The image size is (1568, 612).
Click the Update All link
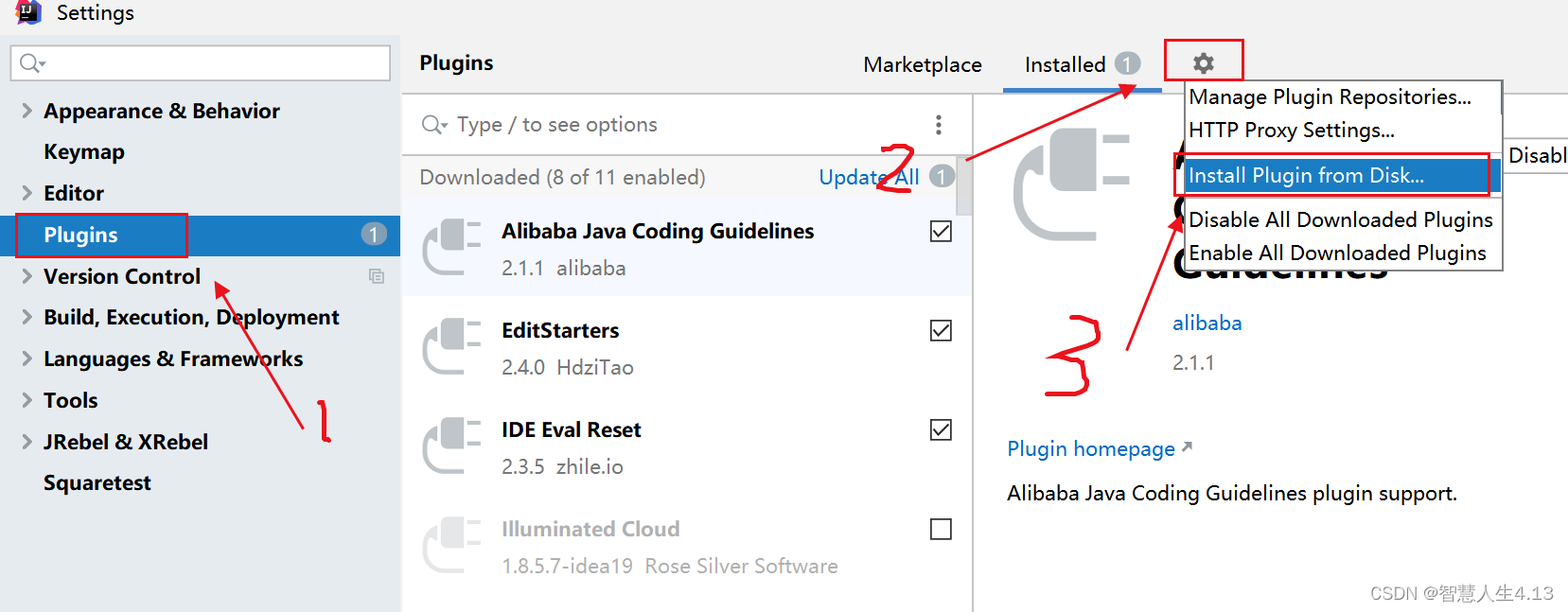pyautogui.click(x=867, y=177)
